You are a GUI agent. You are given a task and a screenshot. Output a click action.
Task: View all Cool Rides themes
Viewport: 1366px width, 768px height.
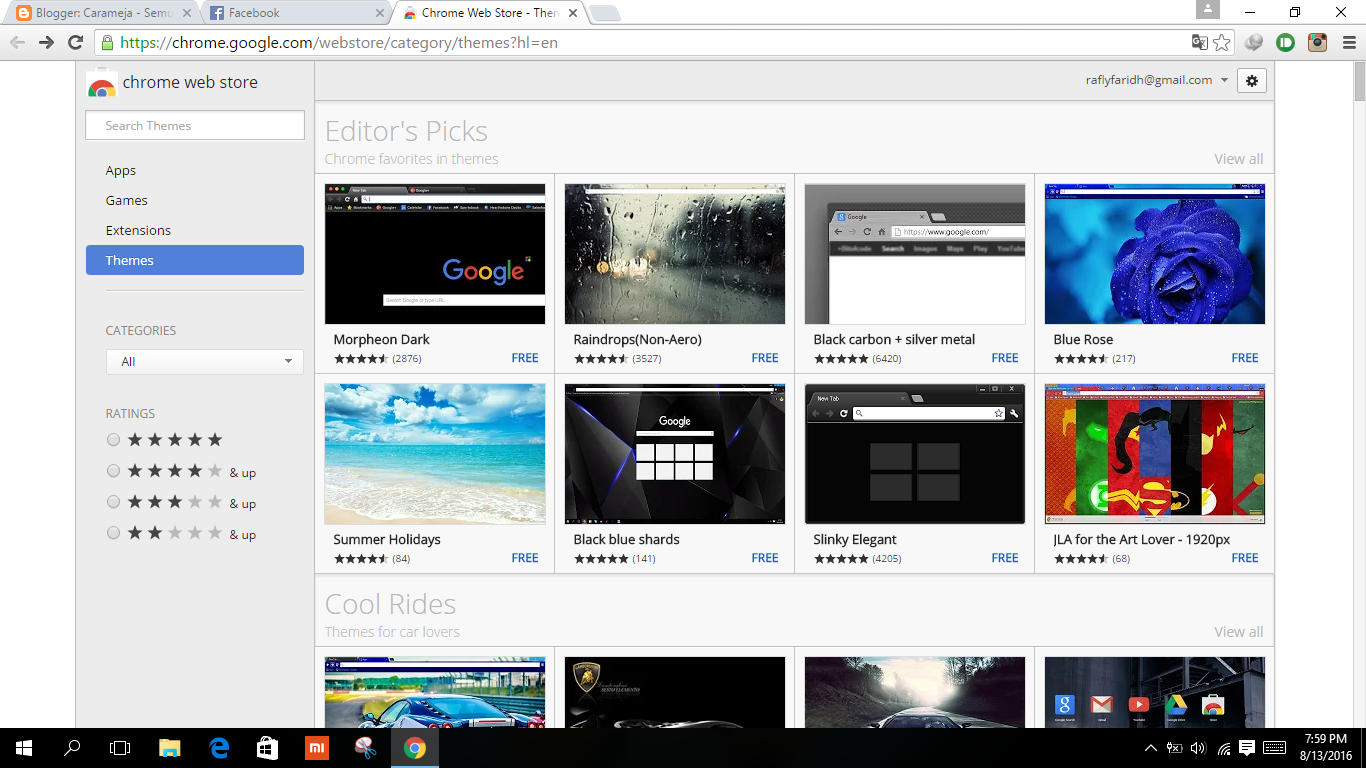1238,632
